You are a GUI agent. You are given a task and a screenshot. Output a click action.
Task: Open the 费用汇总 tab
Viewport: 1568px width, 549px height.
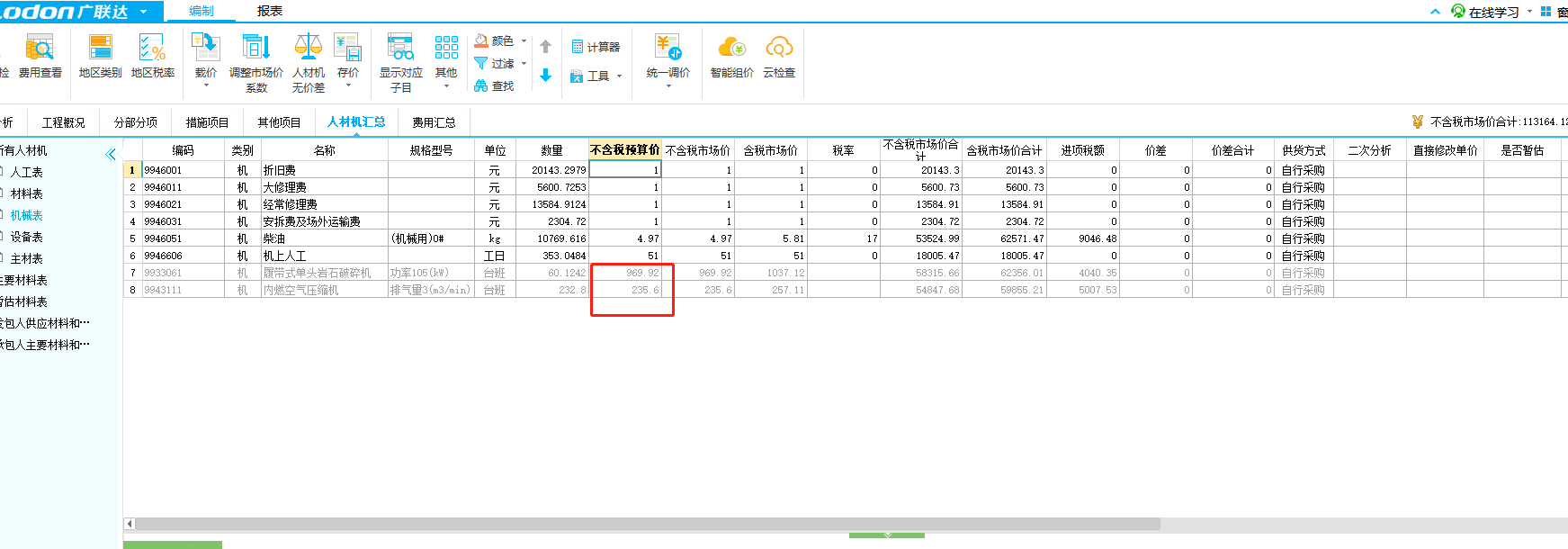point(435,122)
